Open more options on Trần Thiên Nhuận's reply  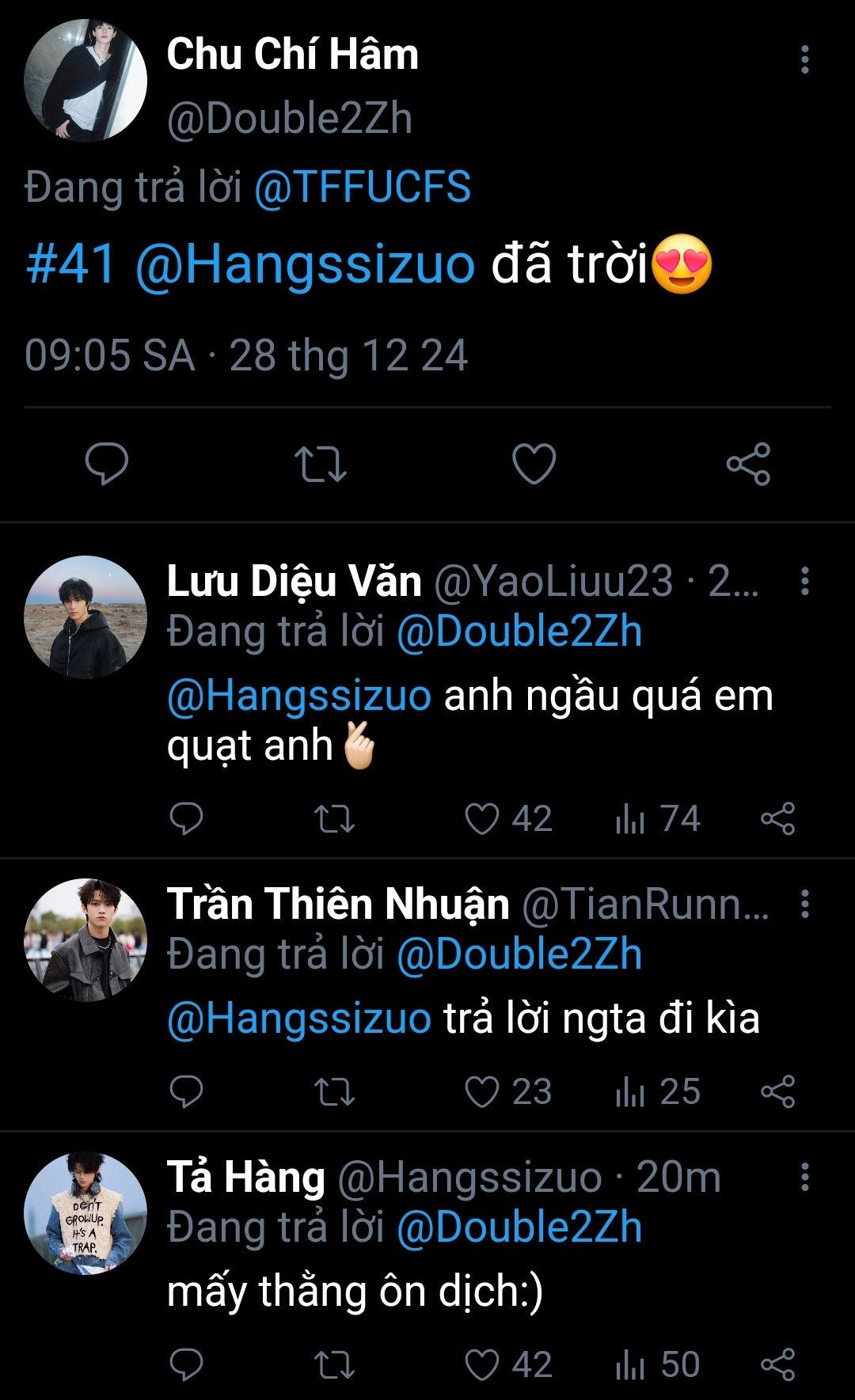click(x=804, y=904)
